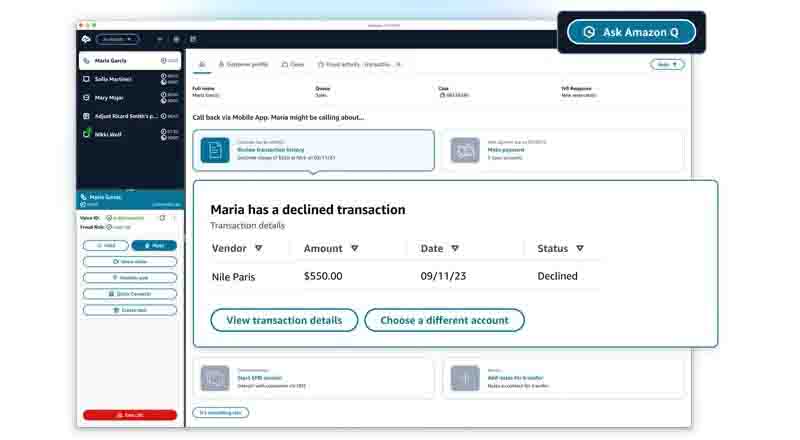Viewport: 800px width, 440px height.
Task: Click View transaction details button
Action: [x=284, y=320]
